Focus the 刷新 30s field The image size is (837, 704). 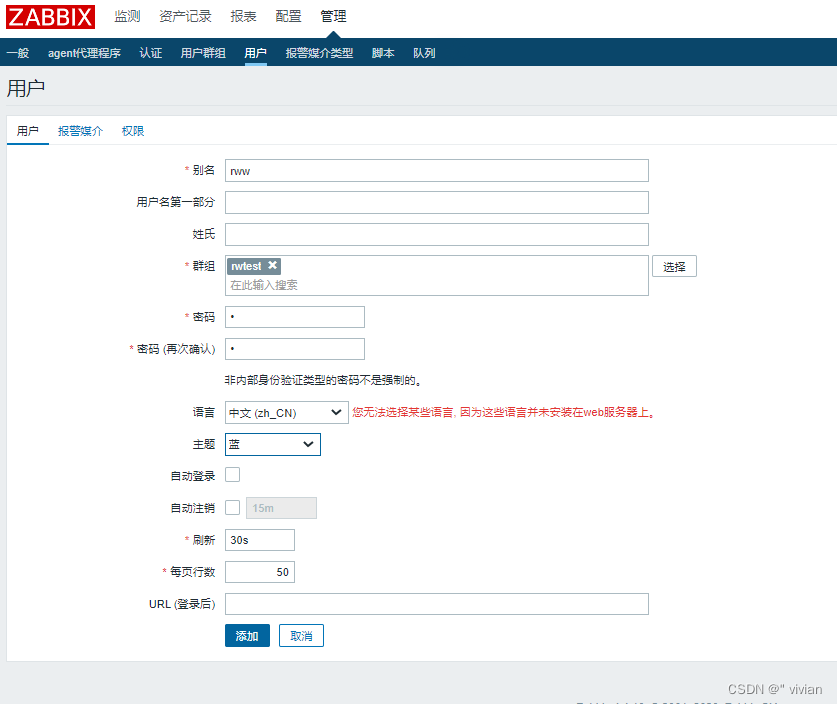[260, 540]
